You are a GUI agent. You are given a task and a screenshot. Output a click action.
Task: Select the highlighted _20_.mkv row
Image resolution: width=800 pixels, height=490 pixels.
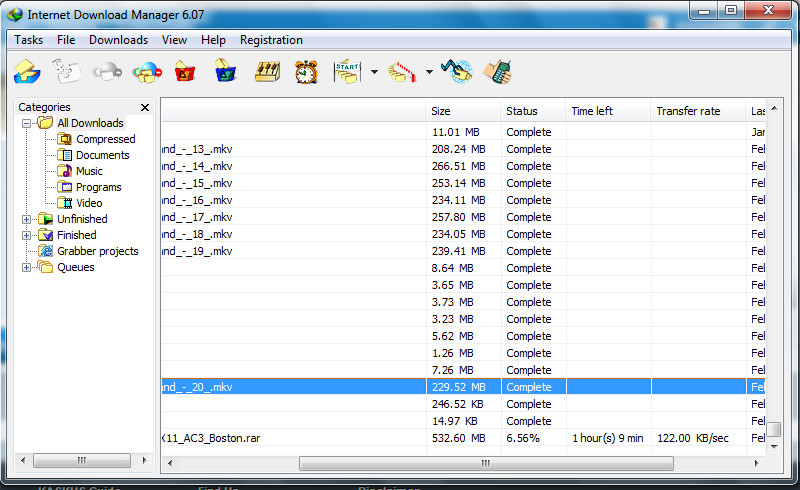[x=463, y=387]
